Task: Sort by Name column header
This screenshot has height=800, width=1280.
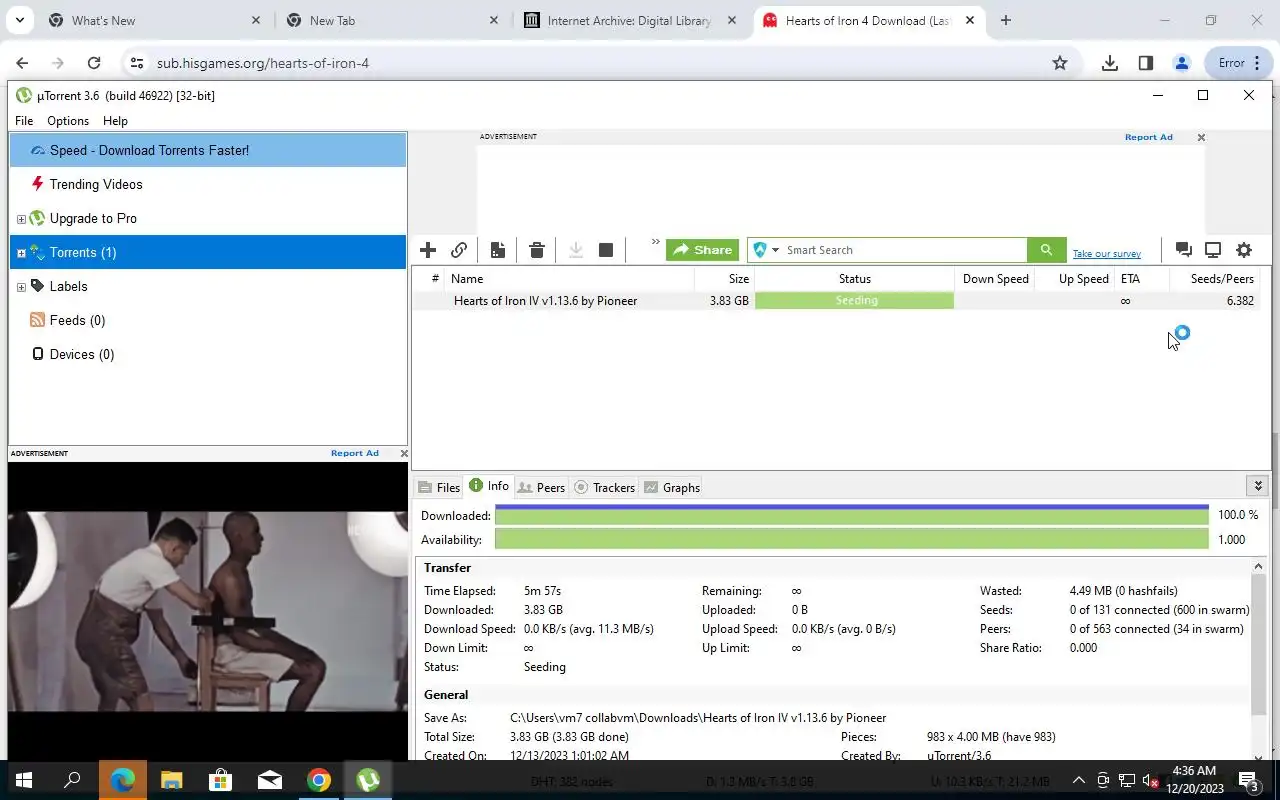Action: pyautogui.click(x=570, y=279)
